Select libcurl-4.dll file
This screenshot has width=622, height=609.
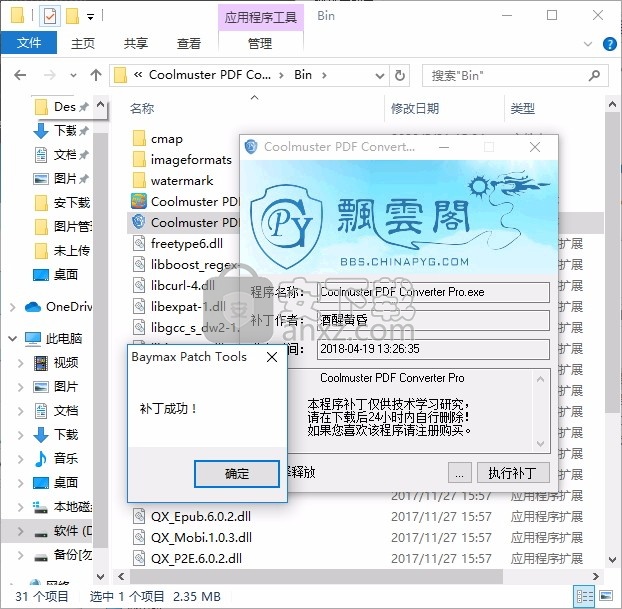pyautogui.click(x=173, y=286)
